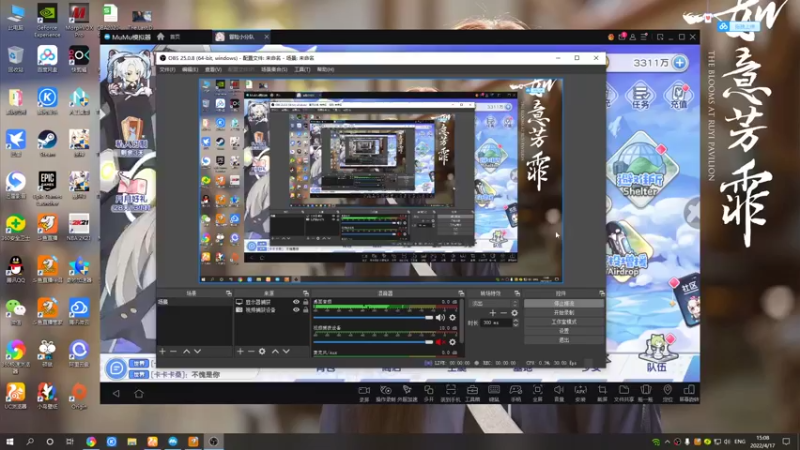Open Epic Games Launcher desktop icon
The height and width of the screenshot is (450, 800).
click(x=47, y=188)
